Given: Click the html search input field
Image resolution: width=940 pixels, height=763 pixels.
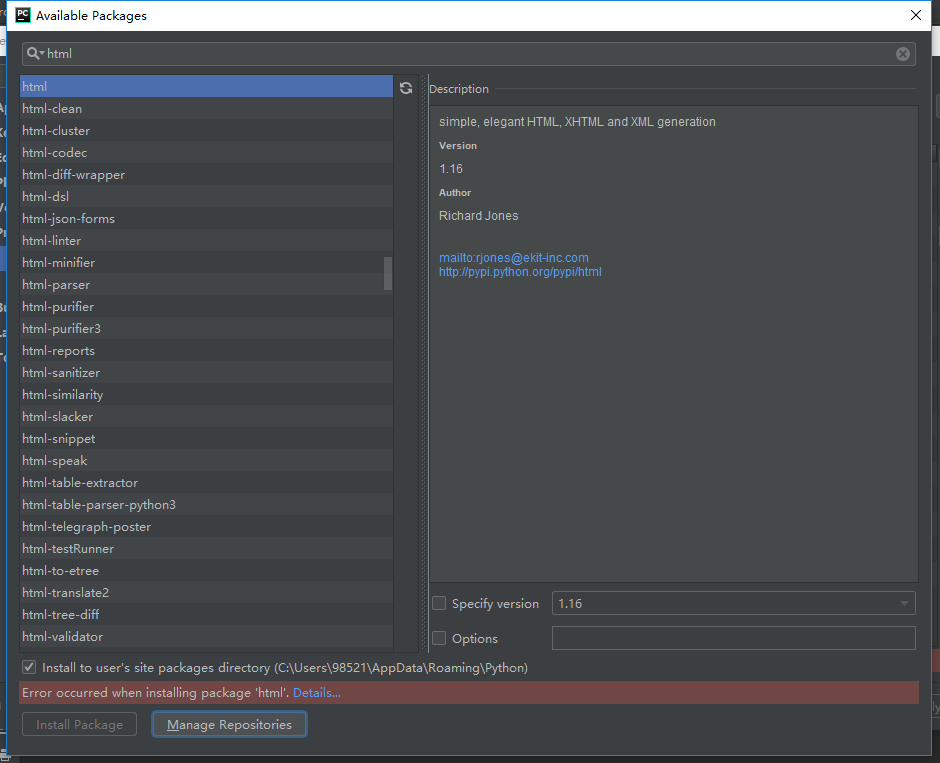Looking at the screenshot, I should (468, 54).
